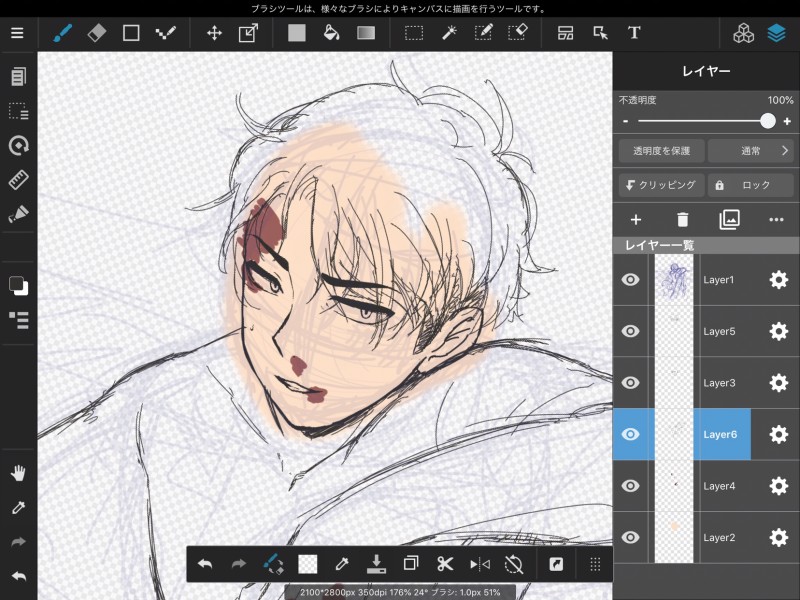800x600 pixels.
Task: Open the panel divide tool
Action: point(565,33)
